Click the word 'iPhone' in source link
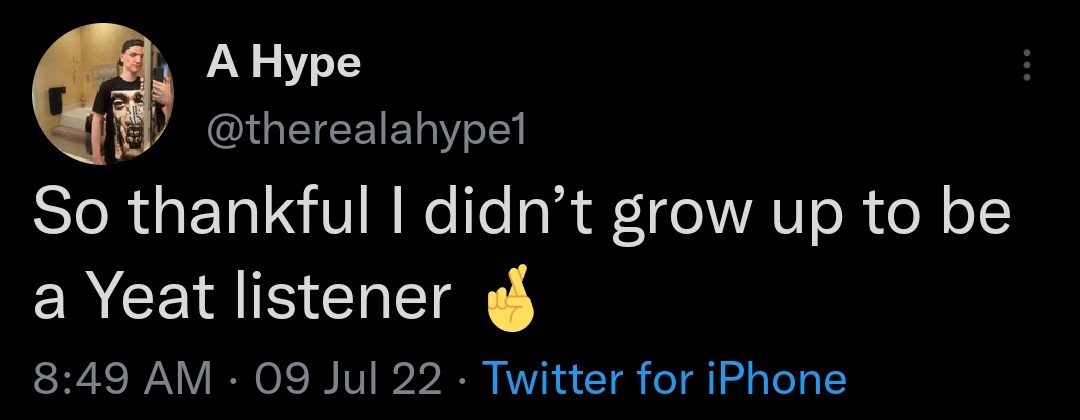This screenshot has width=1080, height=420. coord(778,380)
